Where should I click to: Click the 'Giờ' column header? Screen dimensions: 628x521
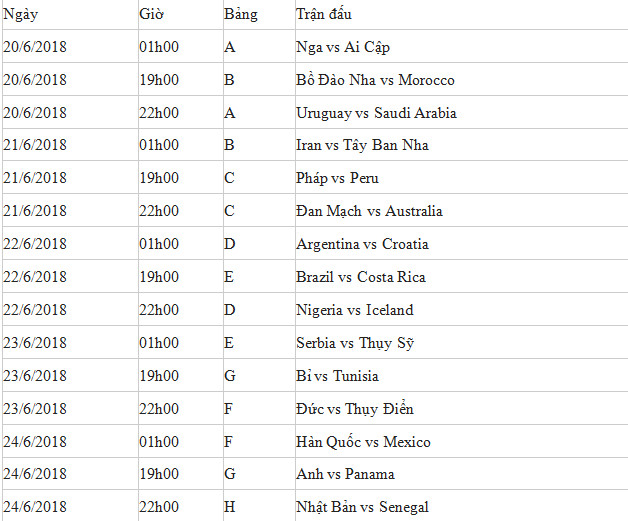[x=152, y=15]
